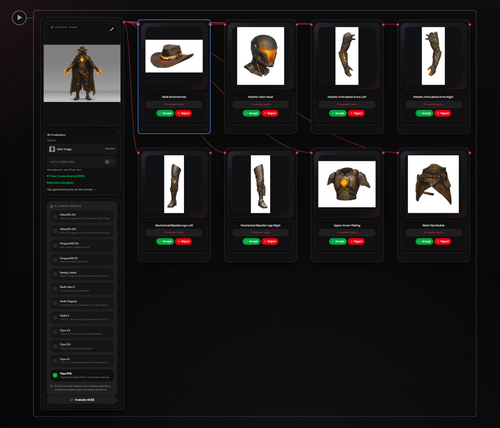Reject the Robotic Articulated Arms Left part

[356, 113]
